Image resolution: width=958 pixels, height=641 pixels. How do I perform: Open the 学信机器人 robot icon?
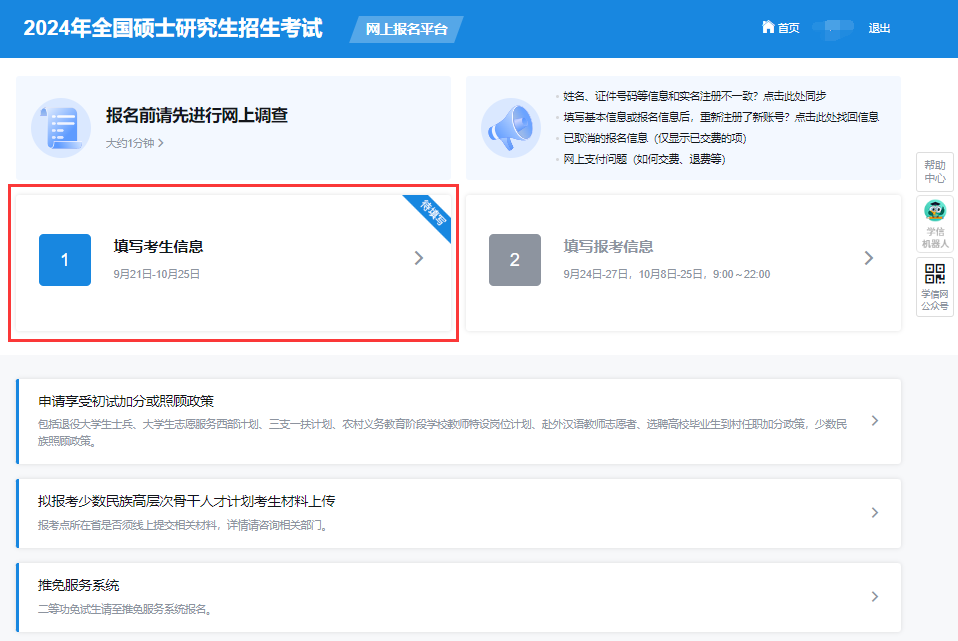(935, 211)
